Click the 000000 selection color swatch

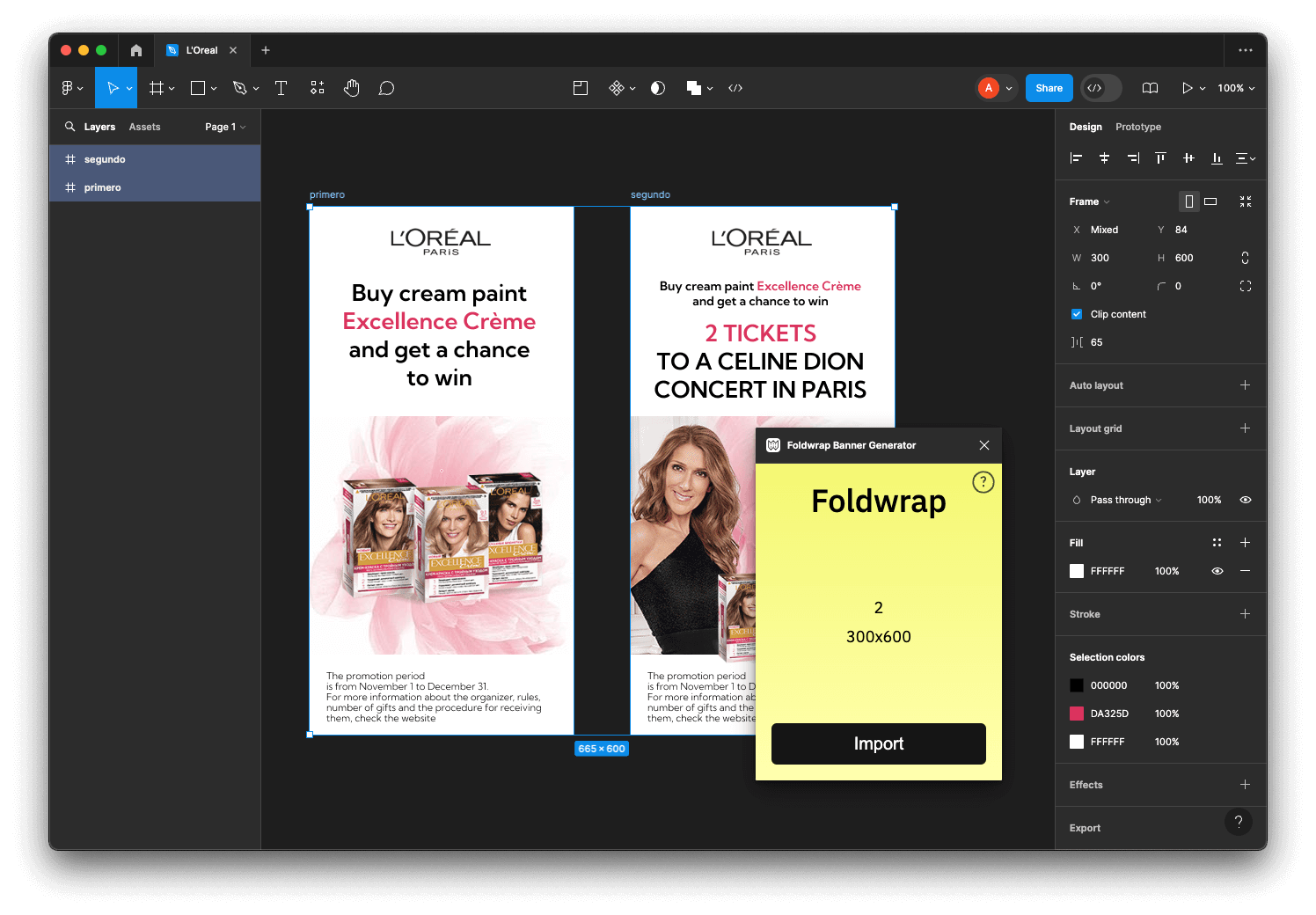[x=1077, y=685]
